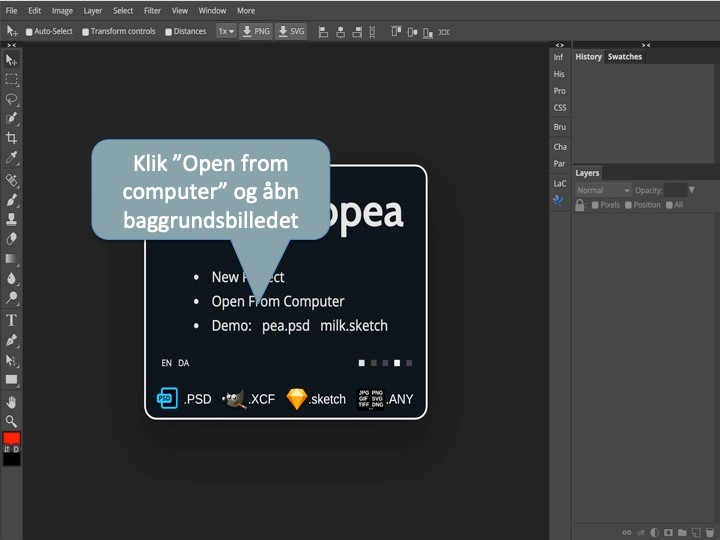Collapse the left toolbar with the >< arrows
This screenshot has height=540, width=720.
(x=11, y=45)
